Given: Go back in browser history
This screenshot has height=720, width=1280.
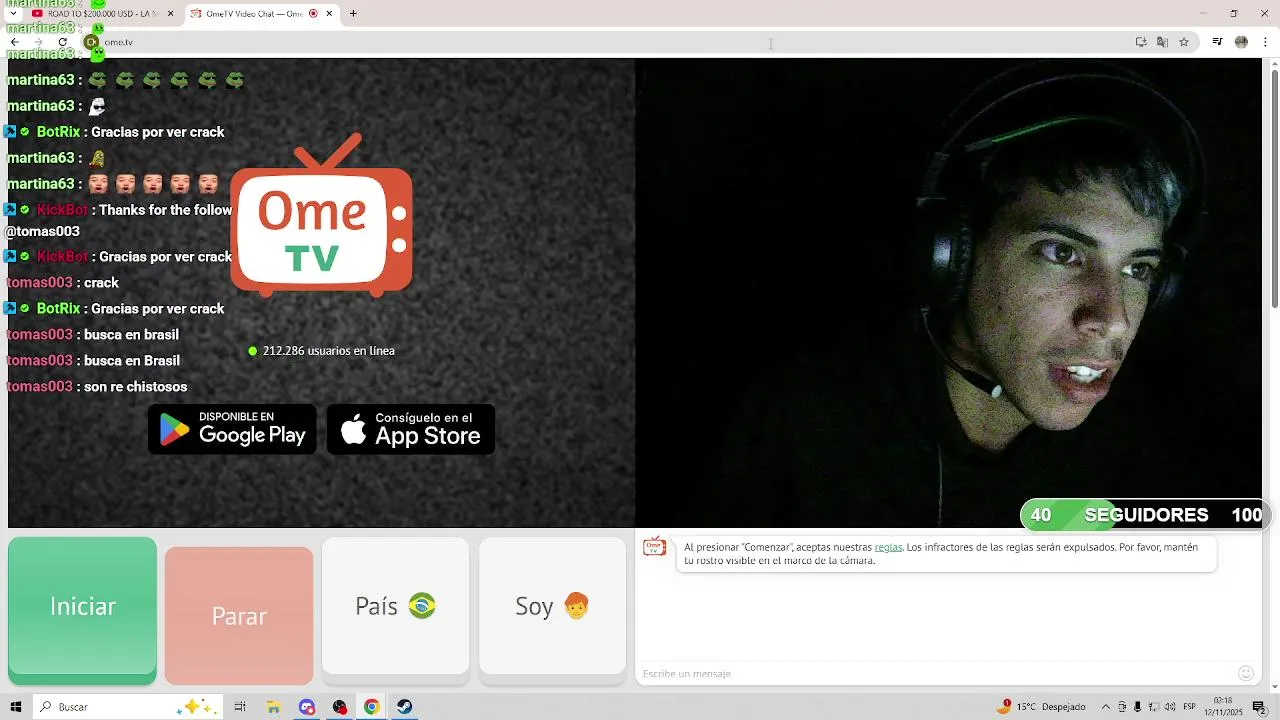Looking at the screenshot, I should click(x=14, y=42).
